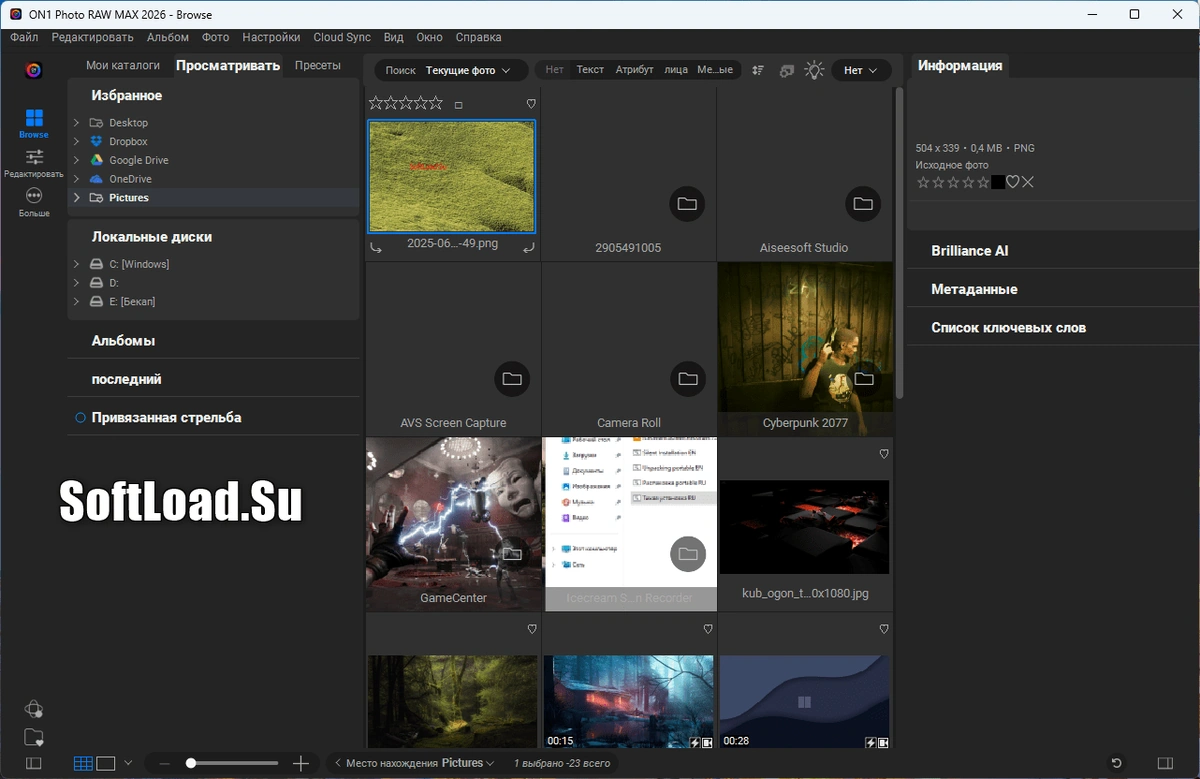Image resolution: width=1200 pixels, height=779 pixels.
Task: Rotate 2025-06 thumbnail right arrow icon
Action: (529, 247)
